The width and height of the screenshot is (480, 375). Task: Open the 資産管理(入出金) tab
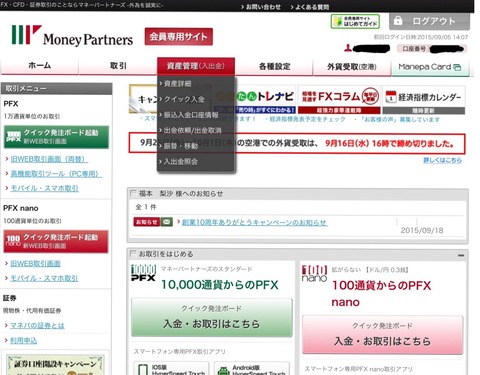coord(196,66)
